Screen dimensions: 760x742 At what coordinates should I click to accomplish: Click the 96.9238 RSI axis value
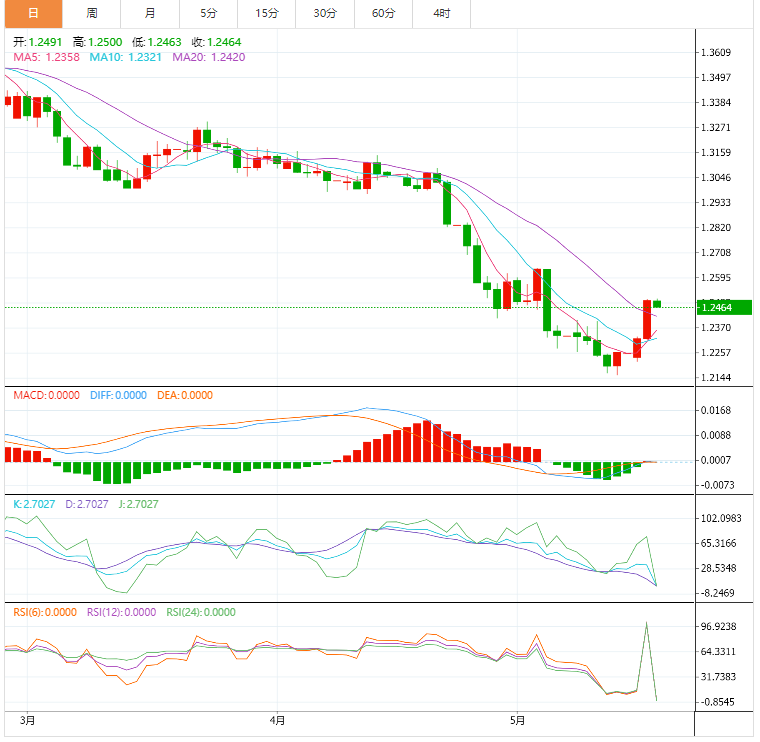click(718, 626)
